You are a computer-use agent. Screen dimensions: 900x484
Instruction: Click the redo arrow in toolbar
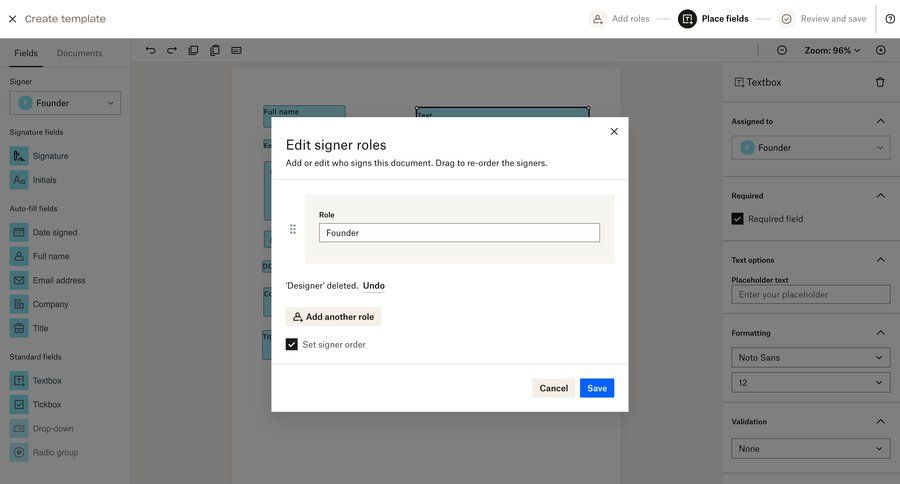[x=172, y=50]
